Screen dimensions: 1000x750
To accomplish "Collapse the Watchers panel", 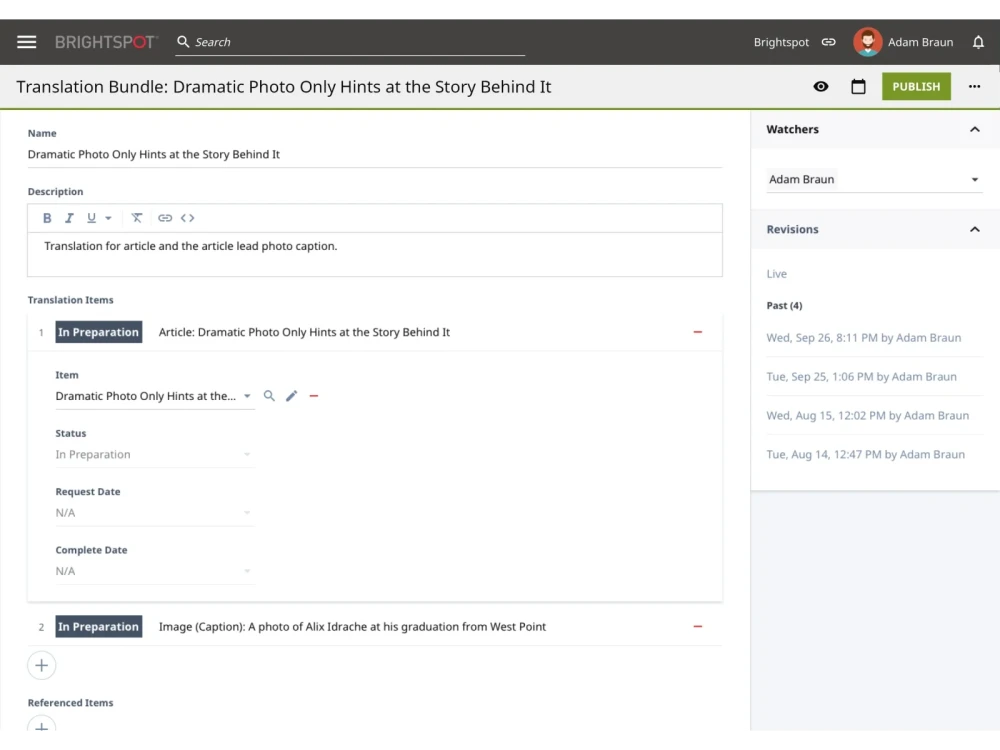I will point(974,129).
